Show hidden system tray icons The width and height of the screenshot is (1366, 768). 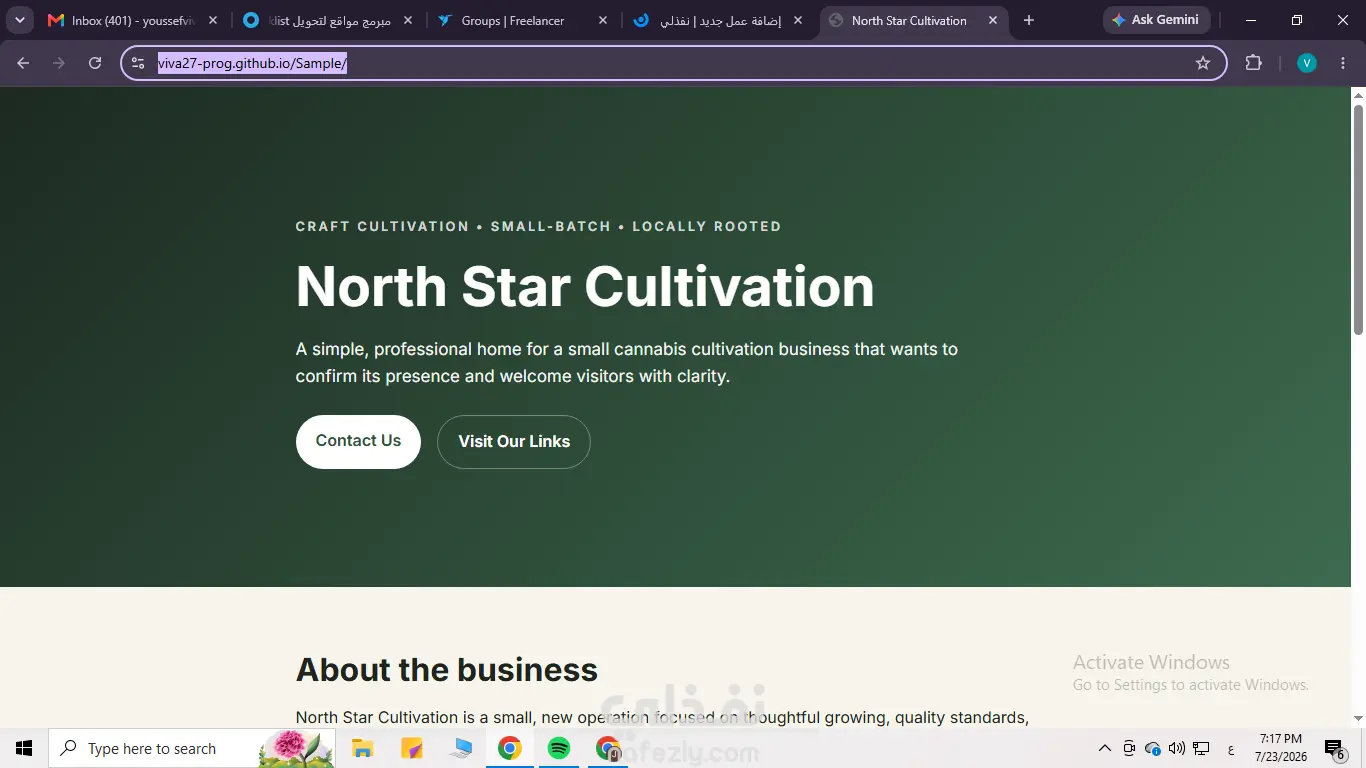[1105, 748]
